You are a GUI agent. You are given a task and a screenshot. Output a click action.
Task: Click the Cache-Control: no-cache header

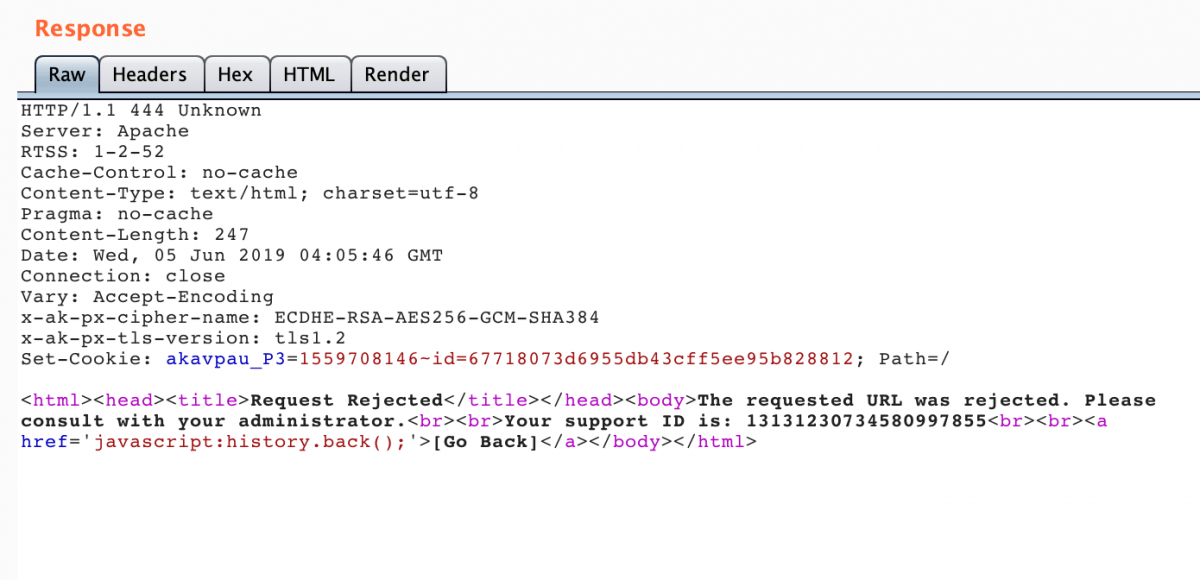click(158, 172)
